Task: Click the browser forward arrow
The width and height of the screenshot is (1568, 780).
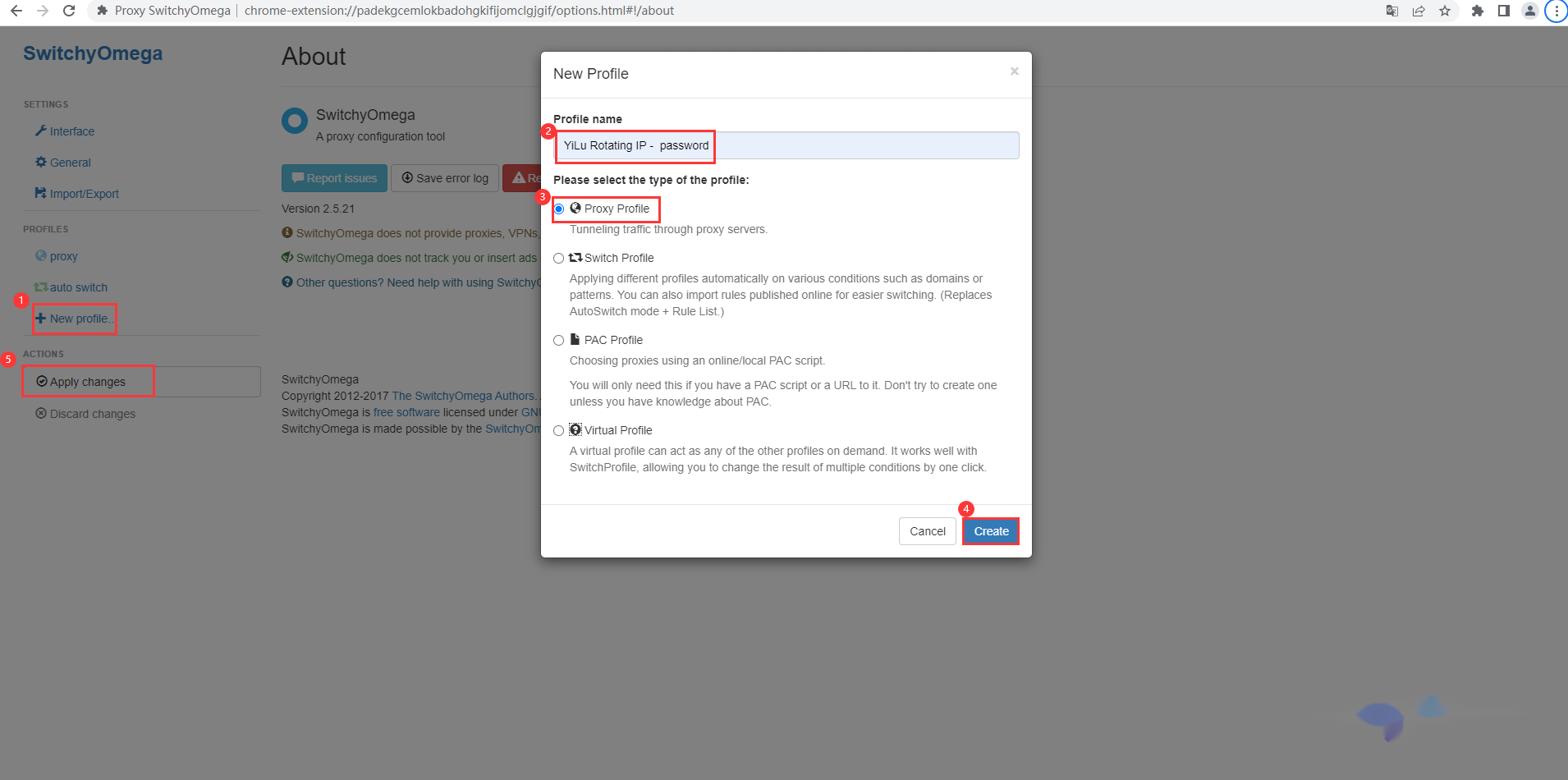Action: [43, 11]
